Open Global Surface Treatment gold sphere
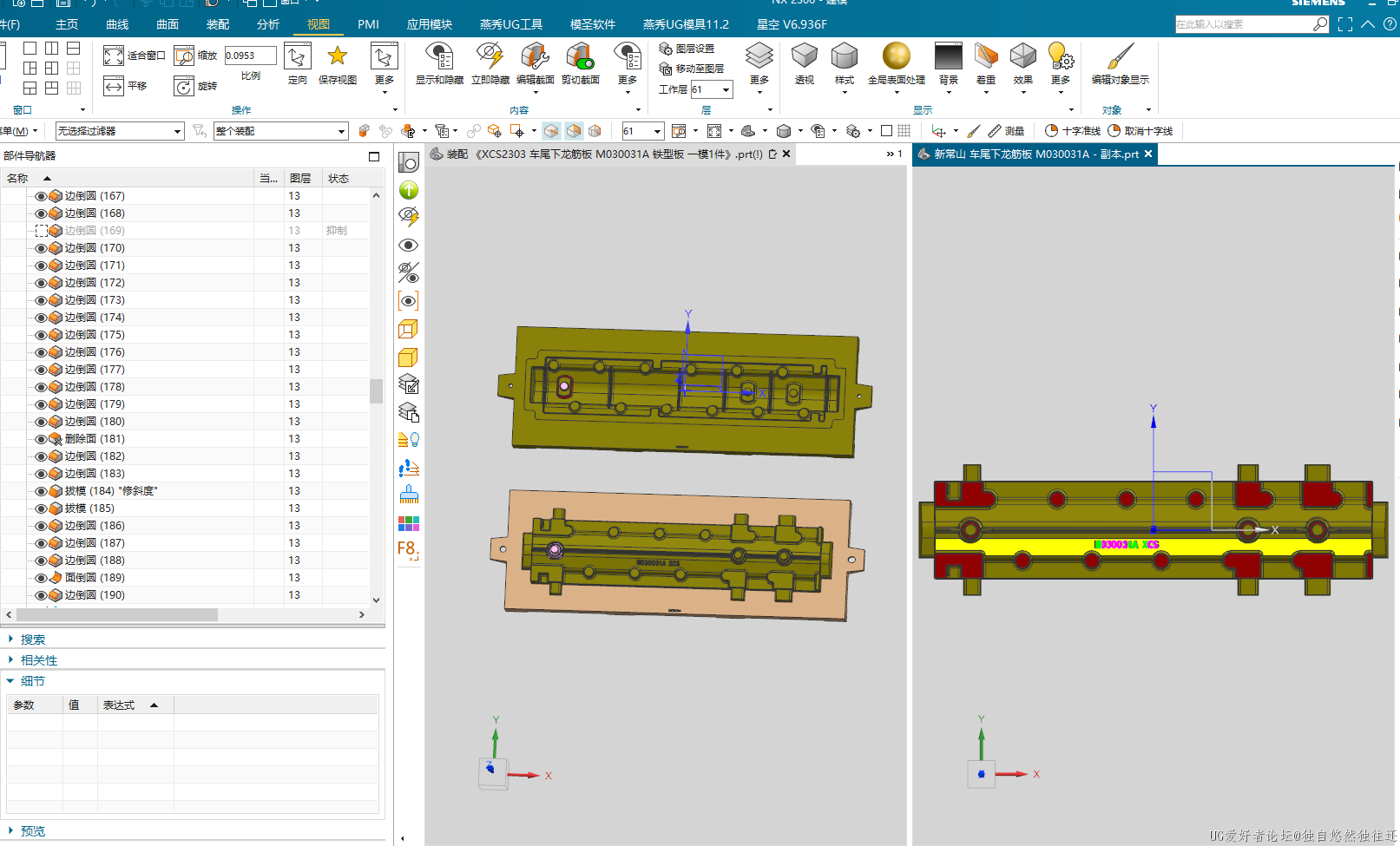 coord(896,56)
